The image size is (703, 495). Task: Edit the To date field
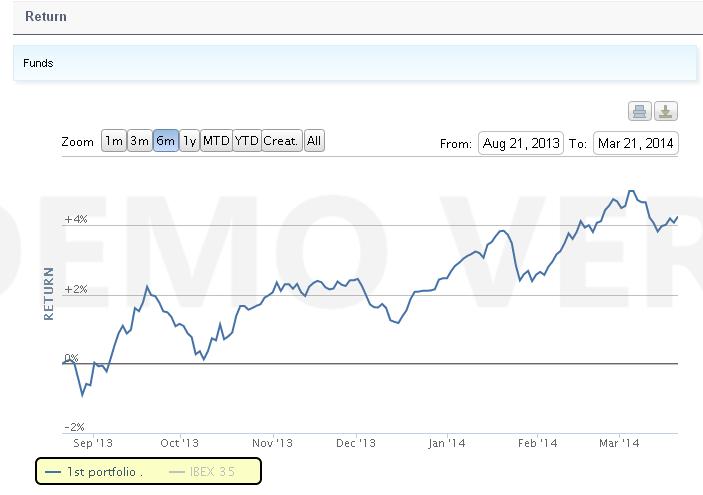point(635,144)
